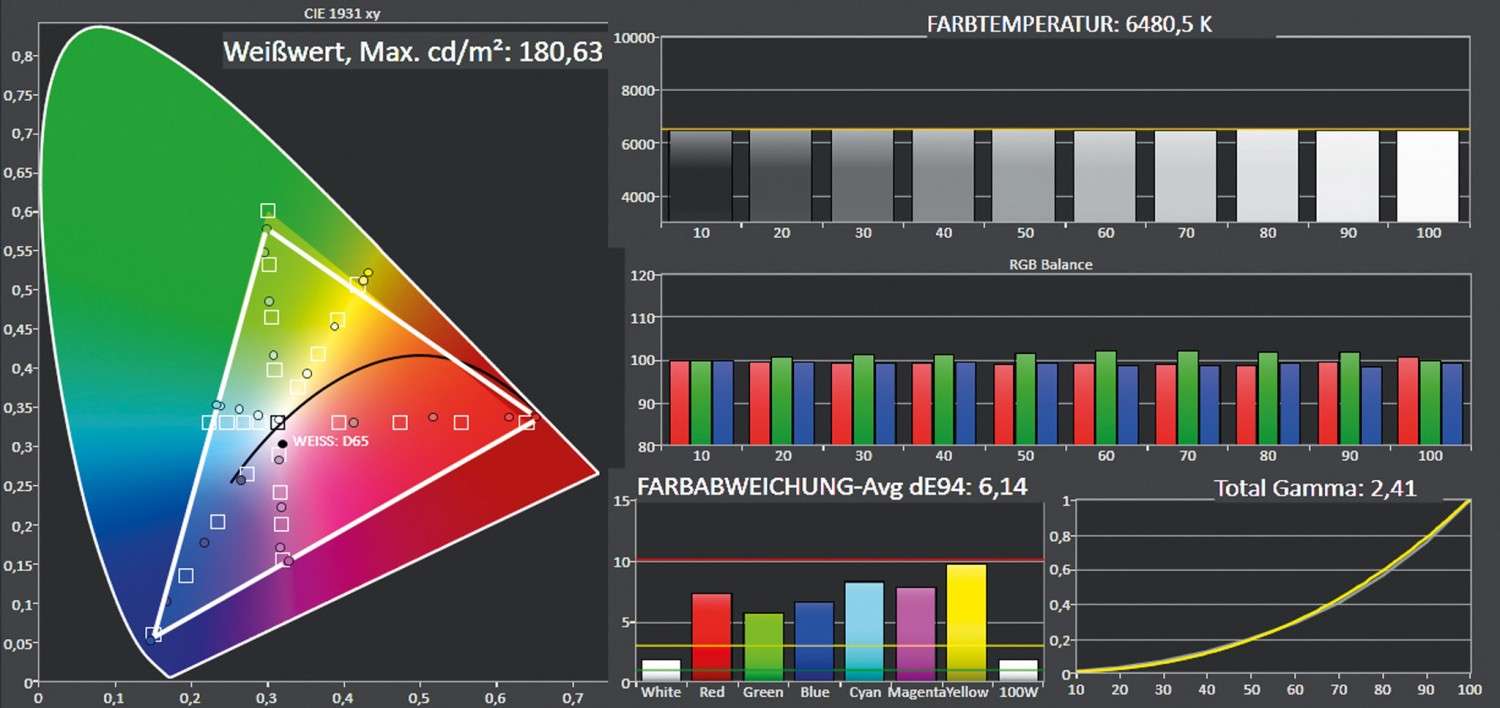
Task: Click the "15" axis value in color deviation chart
Action: click(x=620, y=501)
